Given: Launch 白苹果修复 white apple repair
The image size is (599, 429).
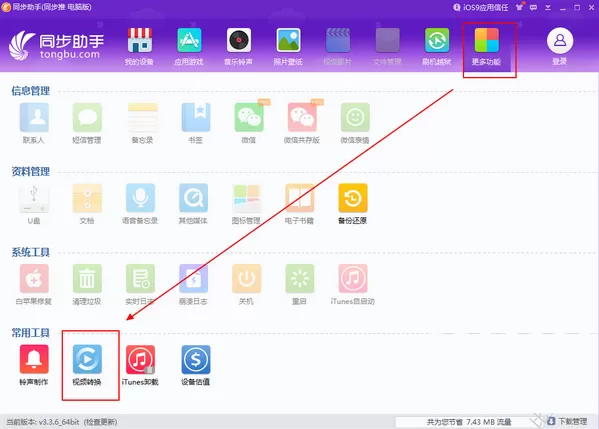Looking at the screenshot, I should (34, 285).
